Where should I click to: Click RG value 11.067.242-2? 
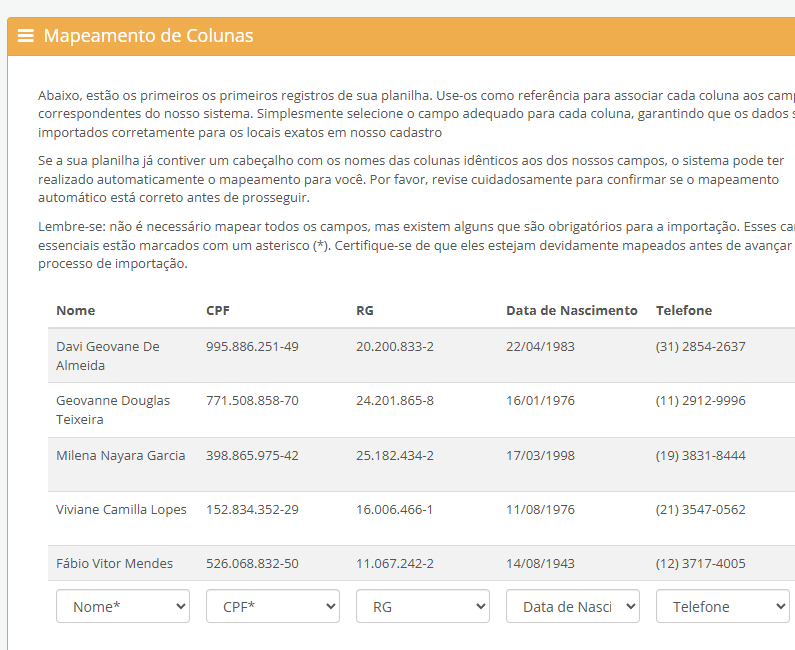pos(395,563)
